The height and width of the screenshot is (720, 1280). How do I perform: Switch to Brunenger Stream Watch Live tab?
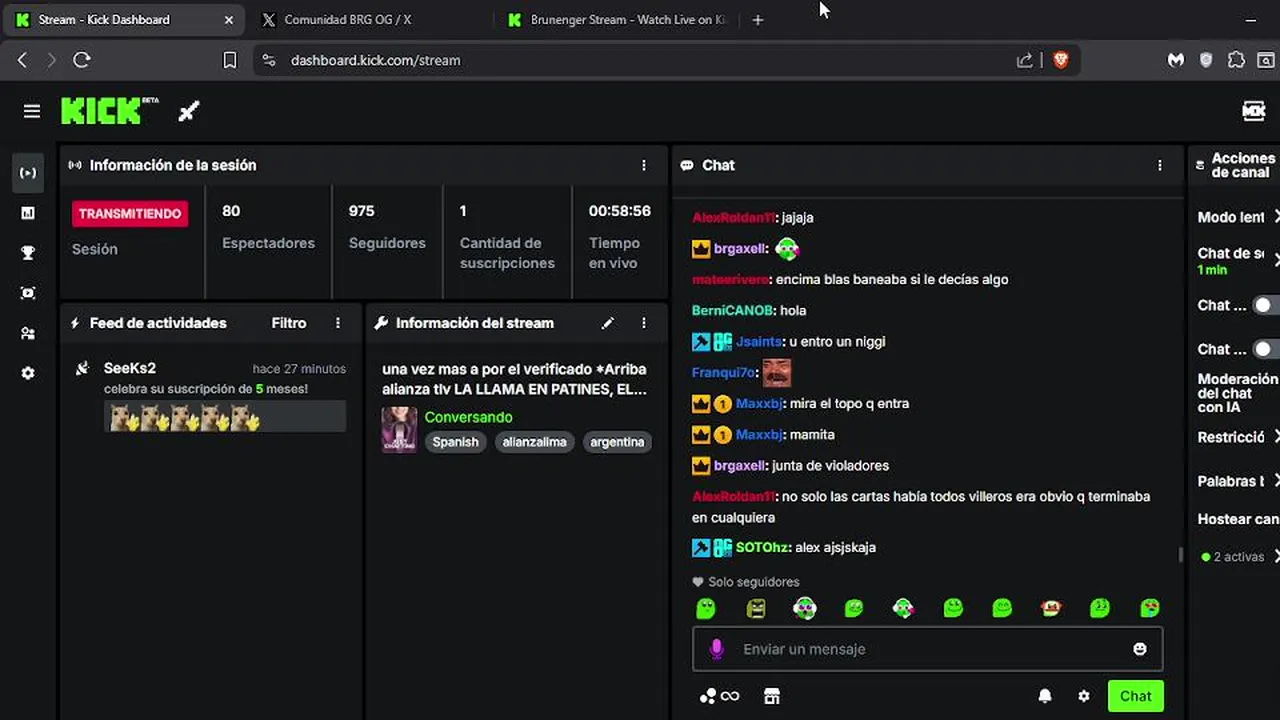click(x=616, y=20)
